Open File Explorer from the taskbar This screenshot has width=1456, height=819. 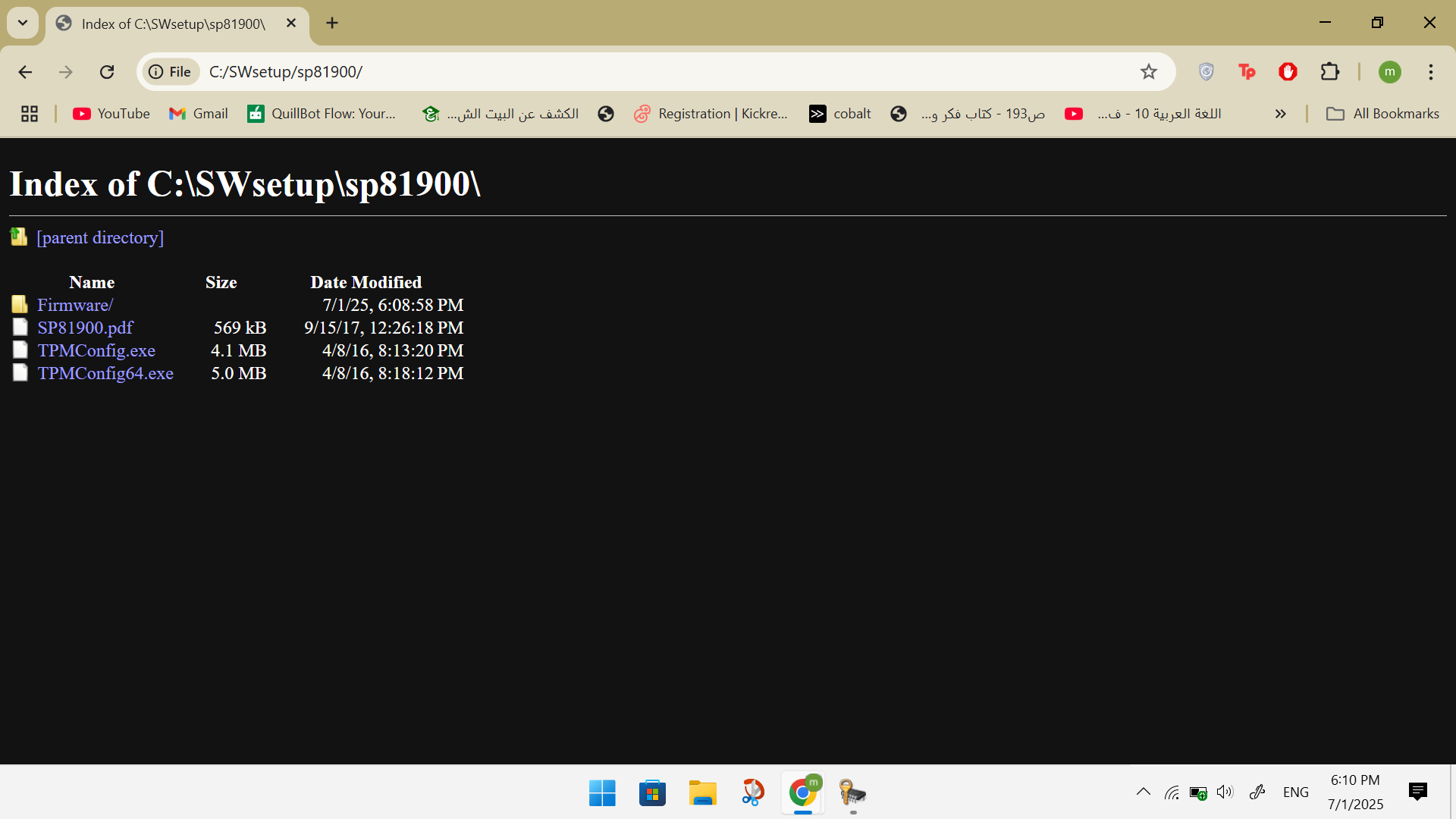pos(702,793)
